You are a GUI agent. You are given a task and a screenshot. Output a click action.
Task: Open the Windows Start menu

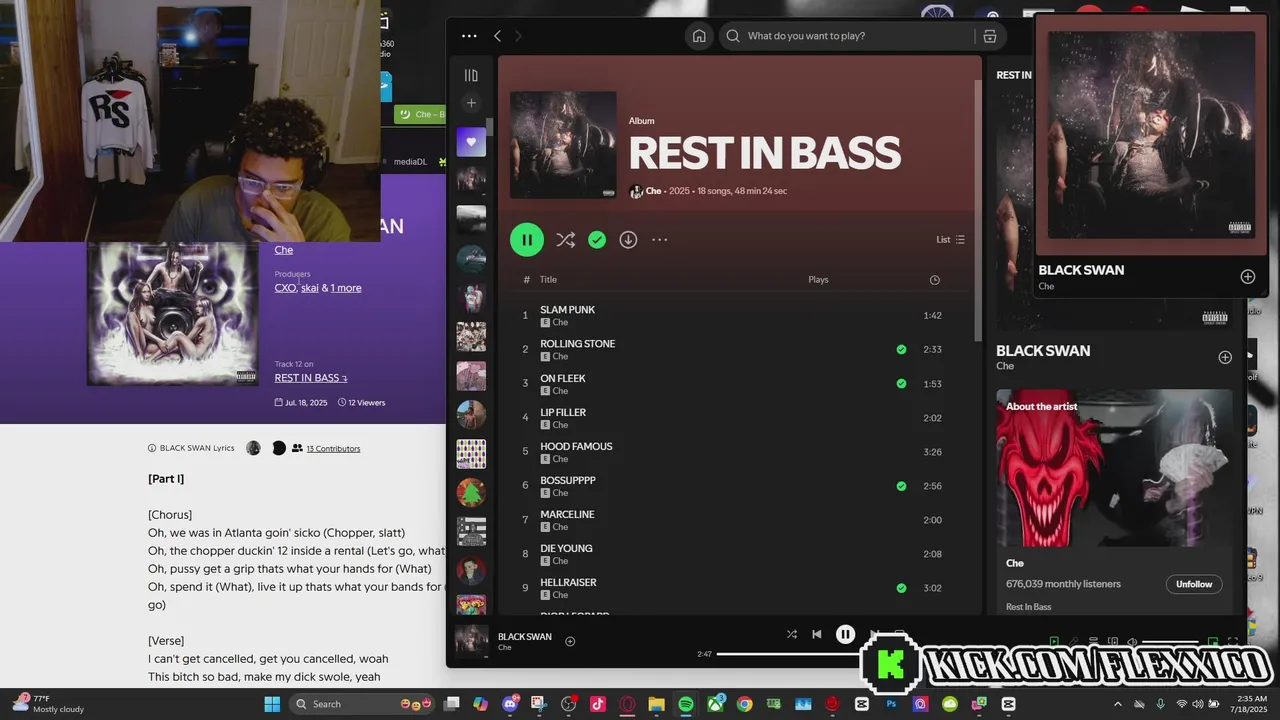[272, 704]
